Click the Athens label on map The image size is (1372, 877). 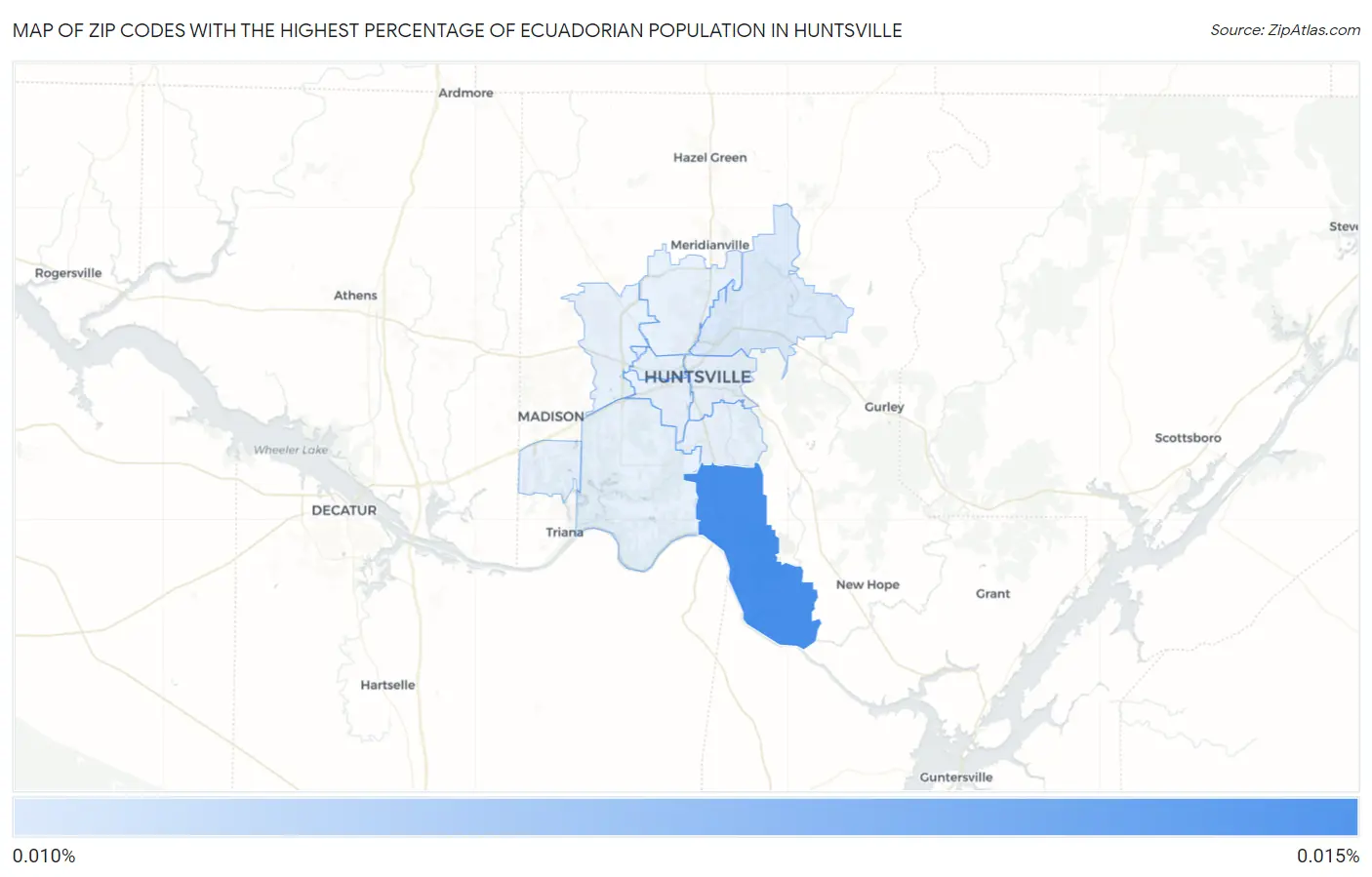point(355,296)
